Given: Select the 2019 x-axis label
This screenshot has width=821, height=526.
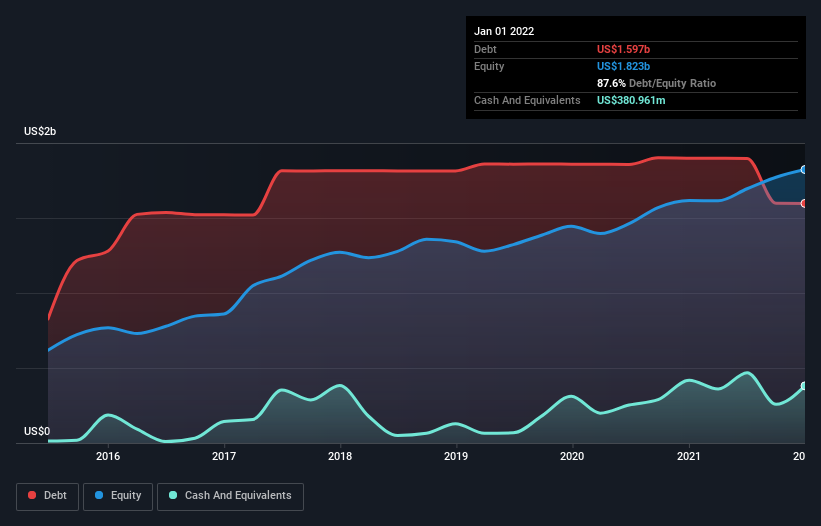Looking at the screenshot, I should point(456,456).
